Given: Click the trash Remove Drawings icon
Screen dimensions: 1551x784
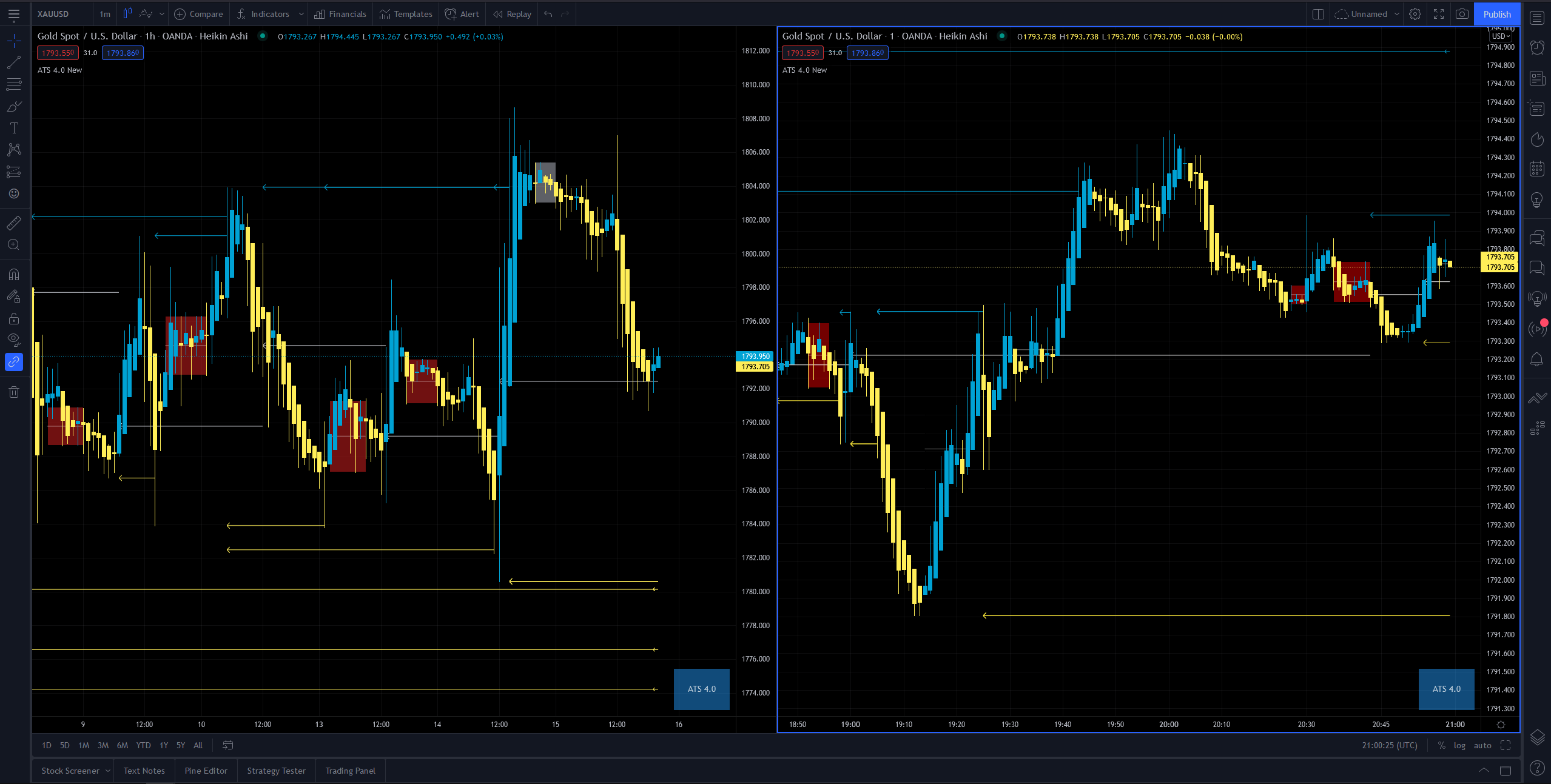Looking at the screenshot, I should point(13,392).
